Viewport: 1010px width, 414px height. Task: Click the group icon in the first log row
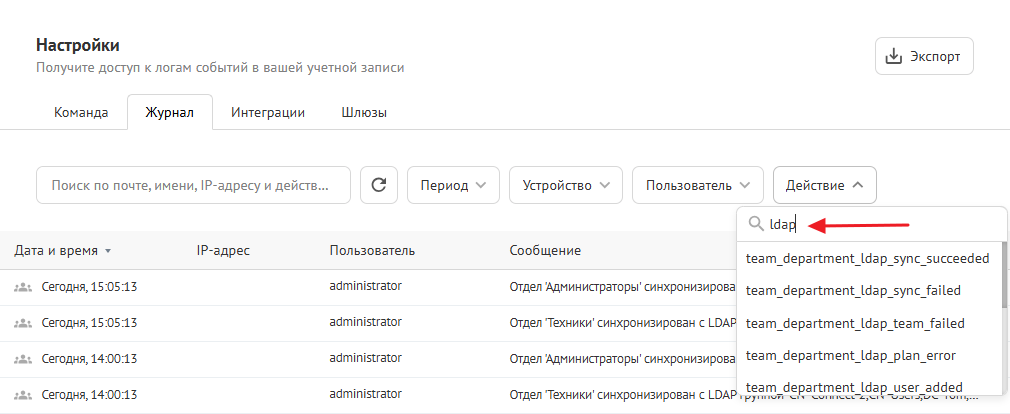23,286
